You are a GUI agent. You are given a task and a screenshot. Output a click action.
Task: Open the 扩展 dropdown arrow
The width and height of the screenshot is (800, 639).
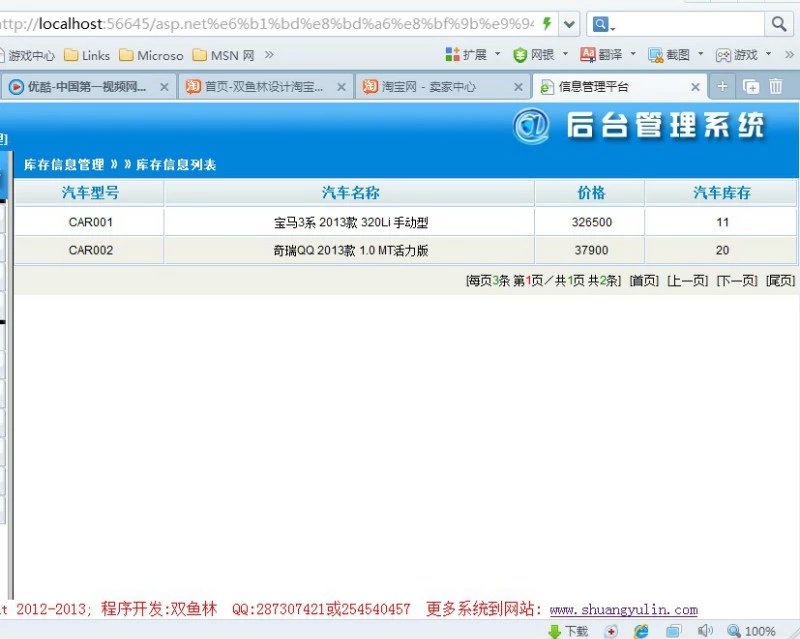pos(497,54)
